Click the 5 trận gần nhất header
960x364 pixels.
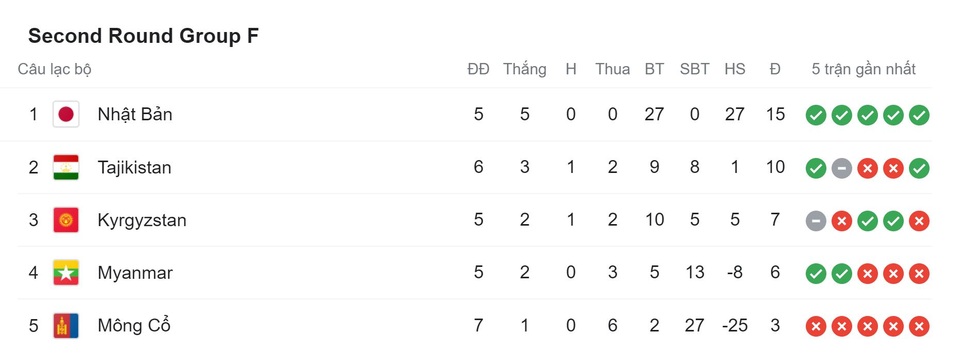click(863, 69)
